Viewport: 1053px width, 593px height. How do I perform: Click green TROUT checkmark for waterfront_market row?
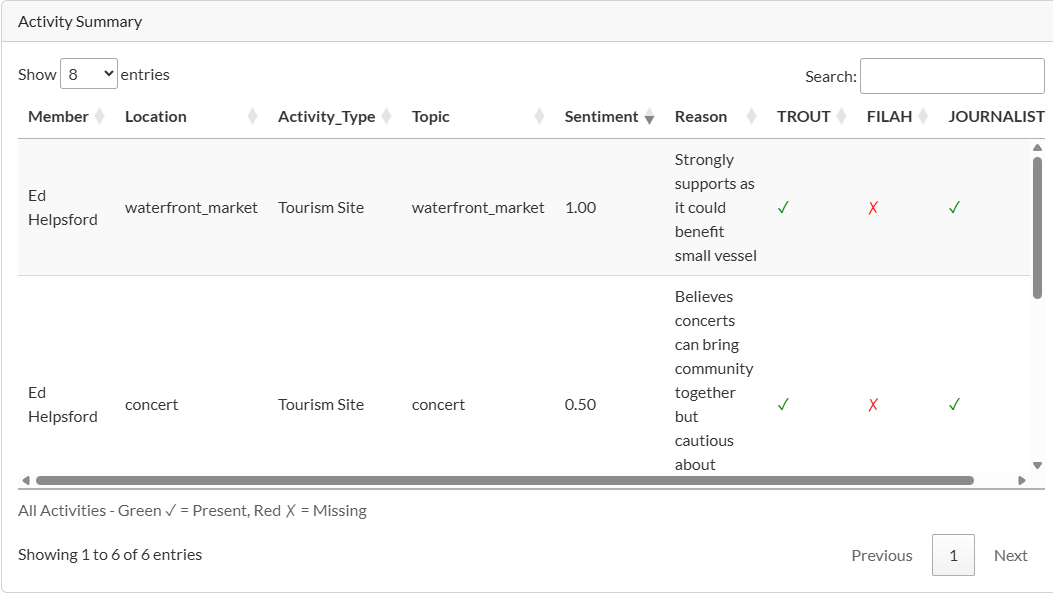click(x=783, y=208)
